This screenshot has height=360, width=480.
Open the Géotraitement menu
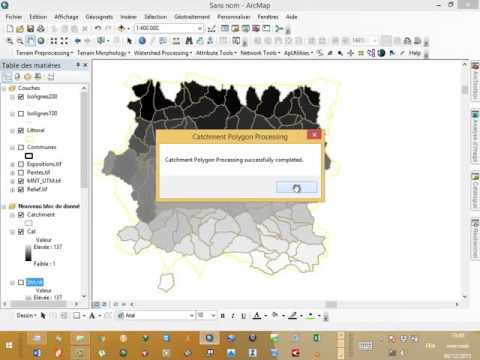click(x=192, y=17)
